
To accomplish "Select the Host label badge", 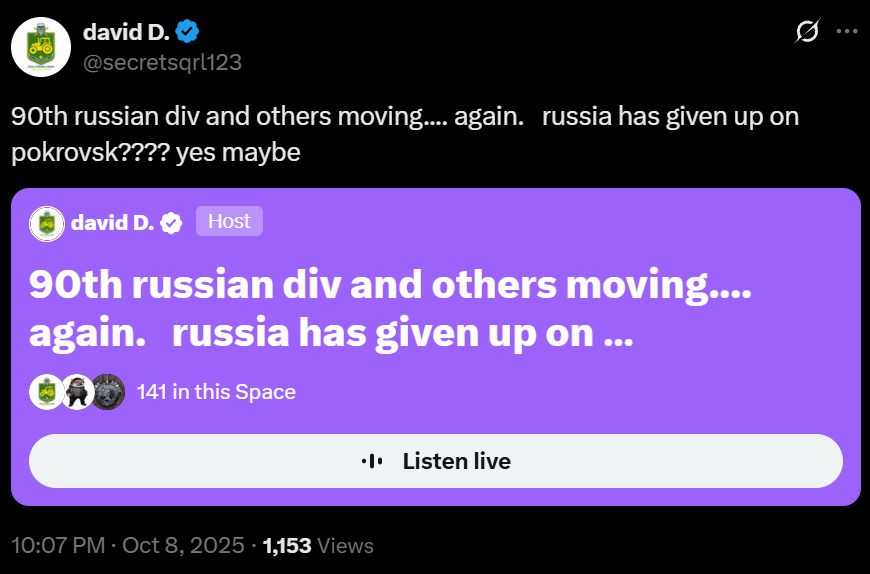I will pyautogui.click(x=229, y=221).
